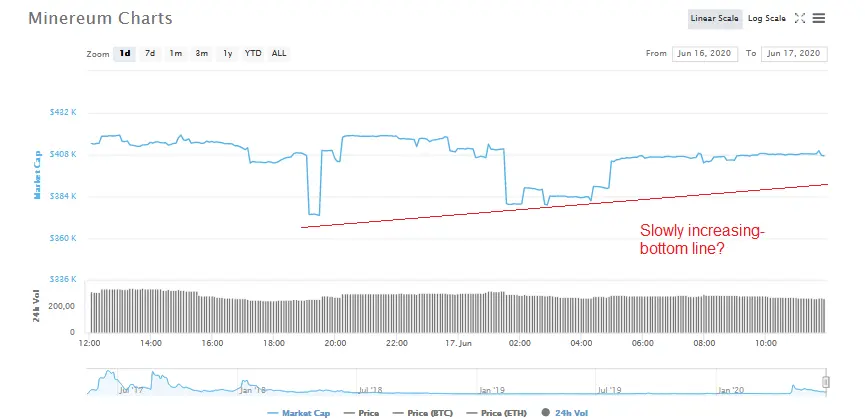The height and width of the screenshot is (419, 865).
Task: Select the 1d zoom range
Action: [x=125, y=53]
